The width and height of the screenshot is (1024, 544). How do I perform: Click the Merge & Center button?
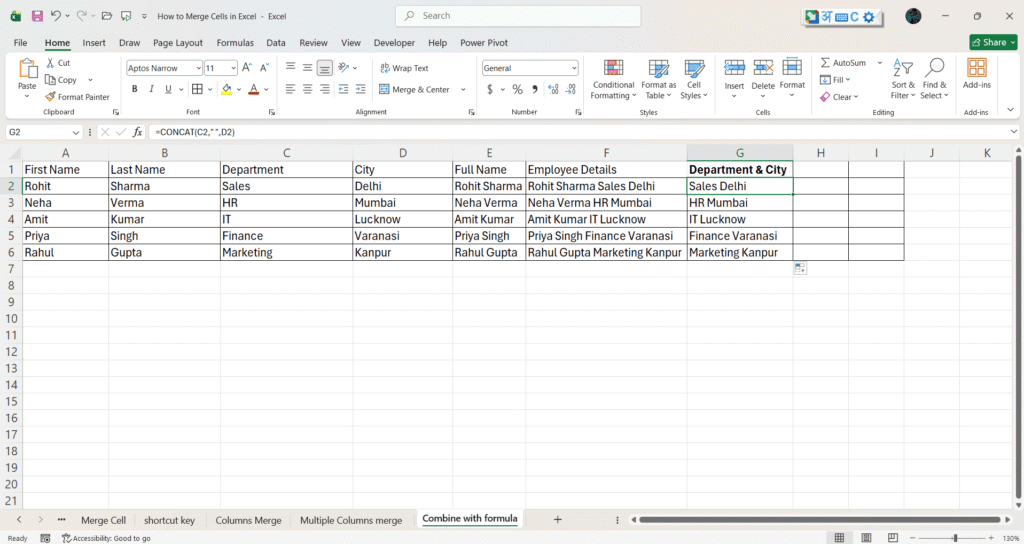tap(414, 89)
